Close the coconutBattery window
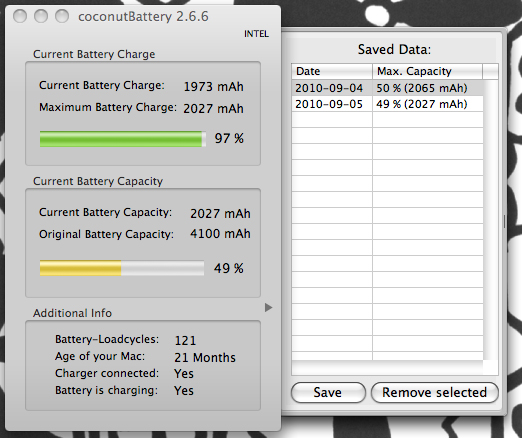This screenshot has height=438, width=522. (x=20, y=16)
